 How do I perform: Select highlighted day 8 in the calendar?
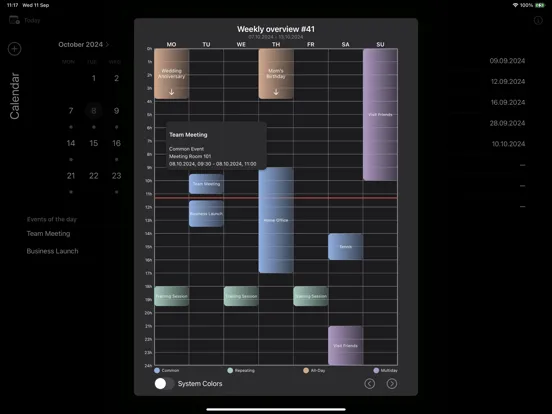[x=94, y=111]
